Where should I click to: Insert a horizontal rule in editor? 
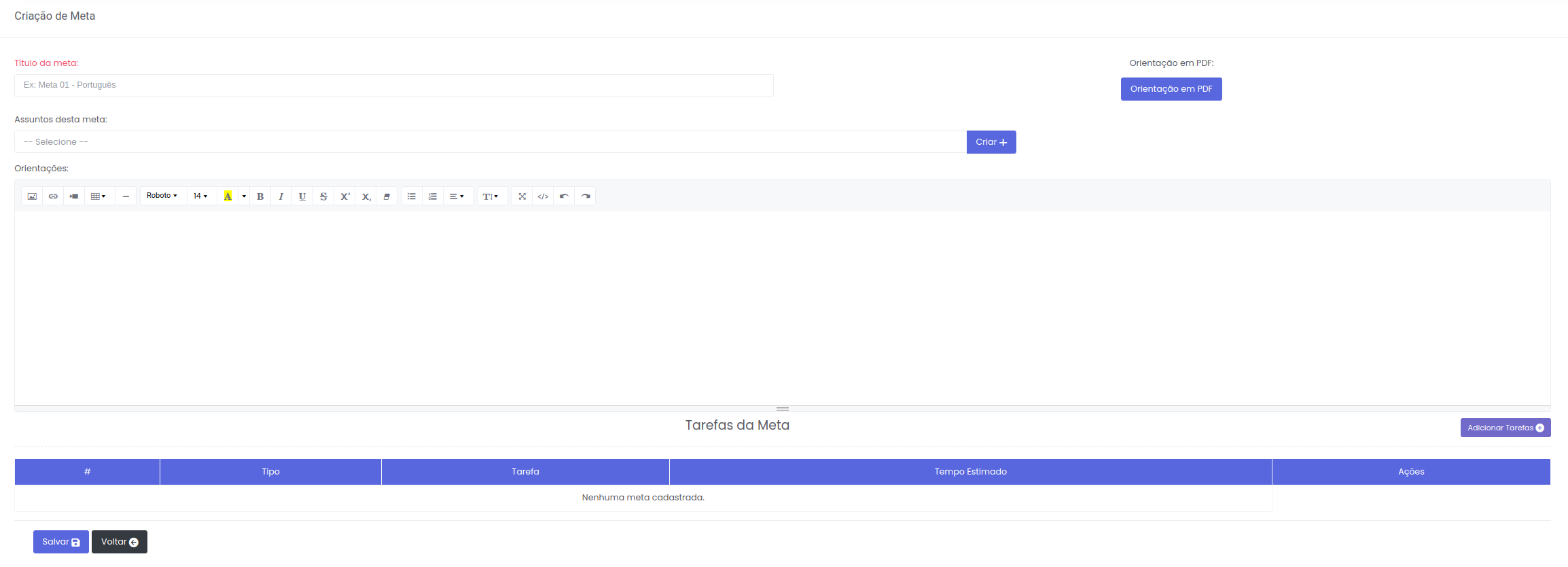click(x=126, y=196)
